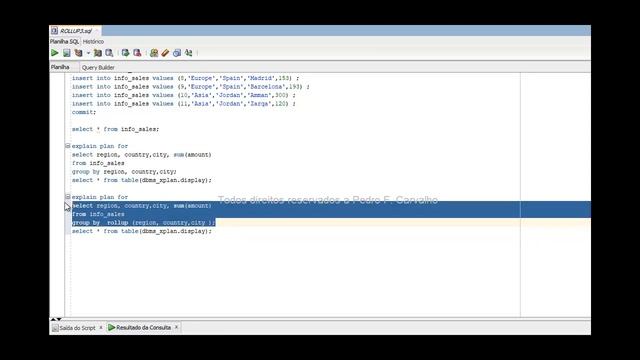Image resolution: width=640 pixels, height=360 pixels.
Task: Close the Saída do Script tab
Action: pyautogui.click(x=101, y=327)
